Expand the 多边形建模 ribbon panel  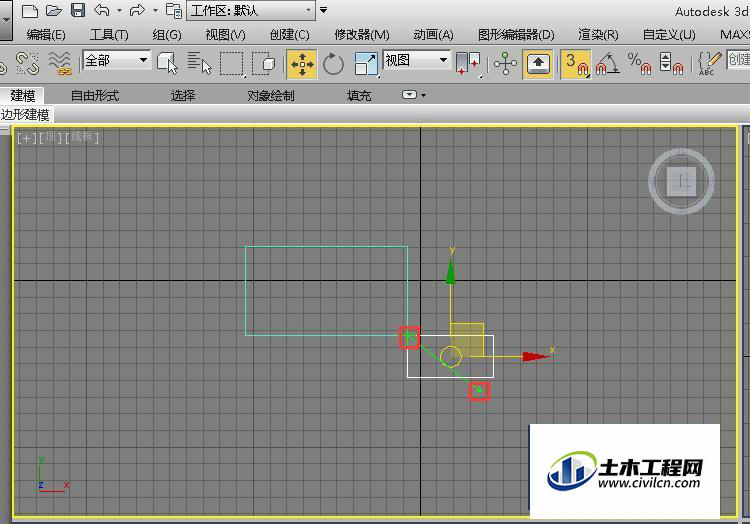(26, 115)
